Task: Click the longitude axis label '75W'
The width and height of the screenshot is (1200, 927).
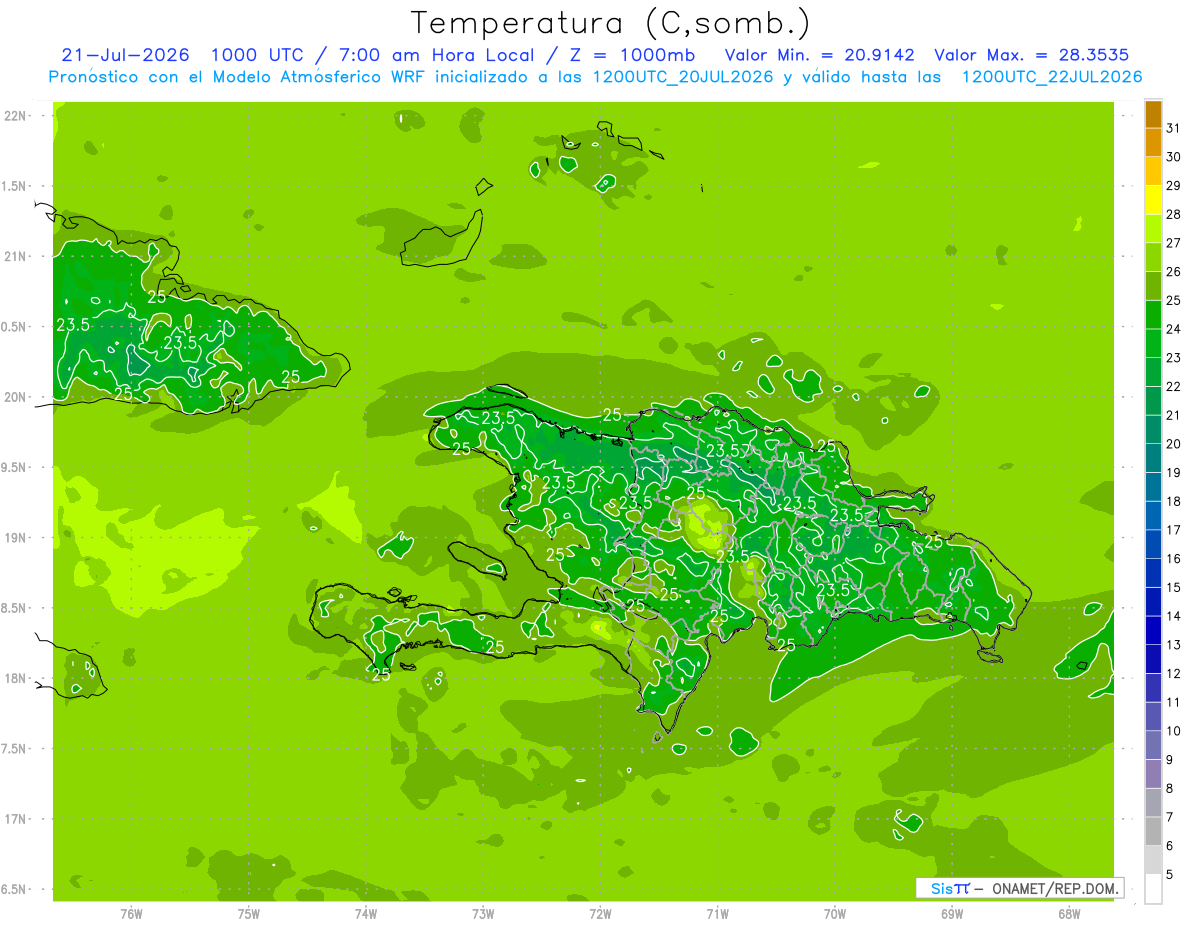Action: point(249,913)
